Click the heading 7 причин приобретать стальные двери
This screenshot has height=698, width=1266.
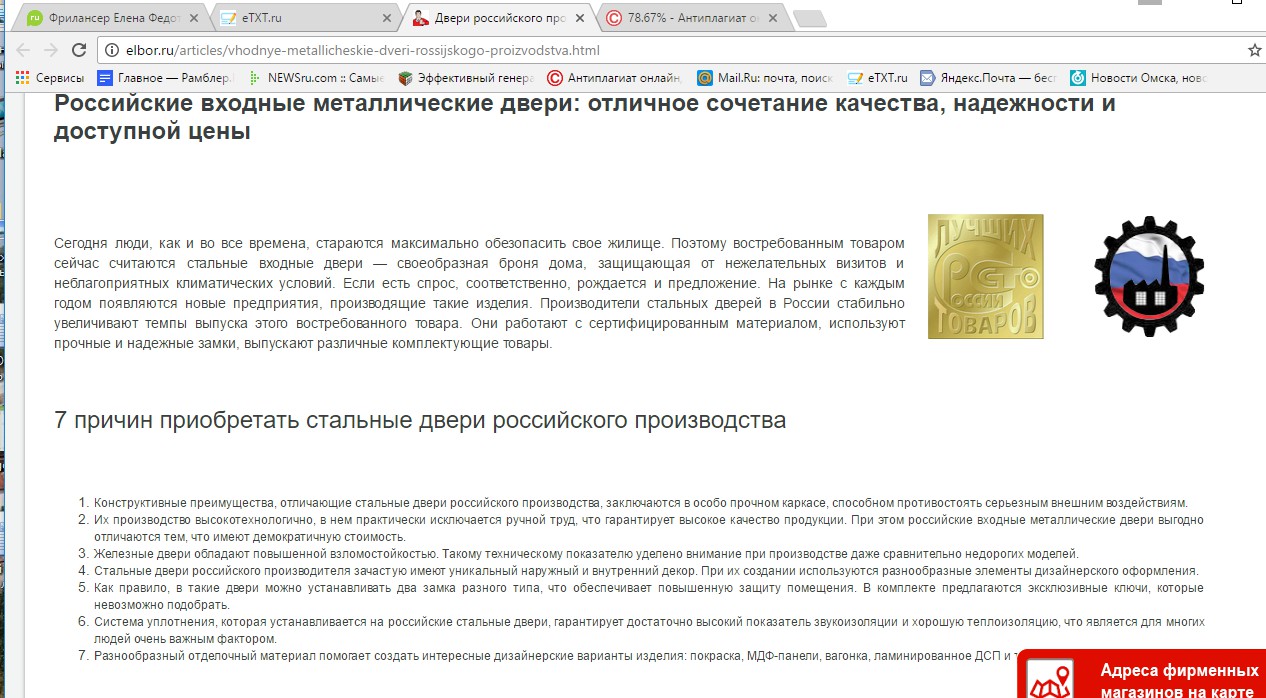[x=420, y=420]
